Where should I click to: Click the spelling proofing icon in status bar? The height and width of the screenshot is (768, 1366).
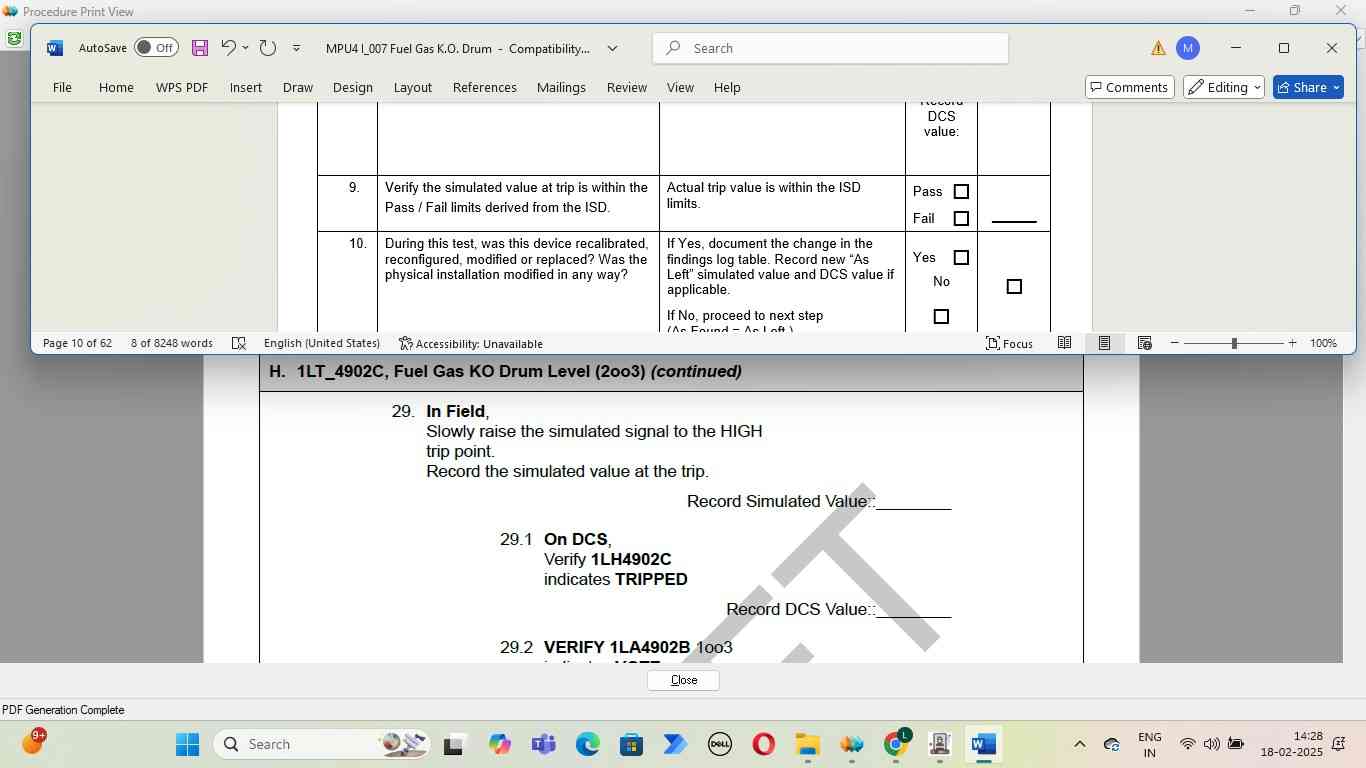point(239,343)
